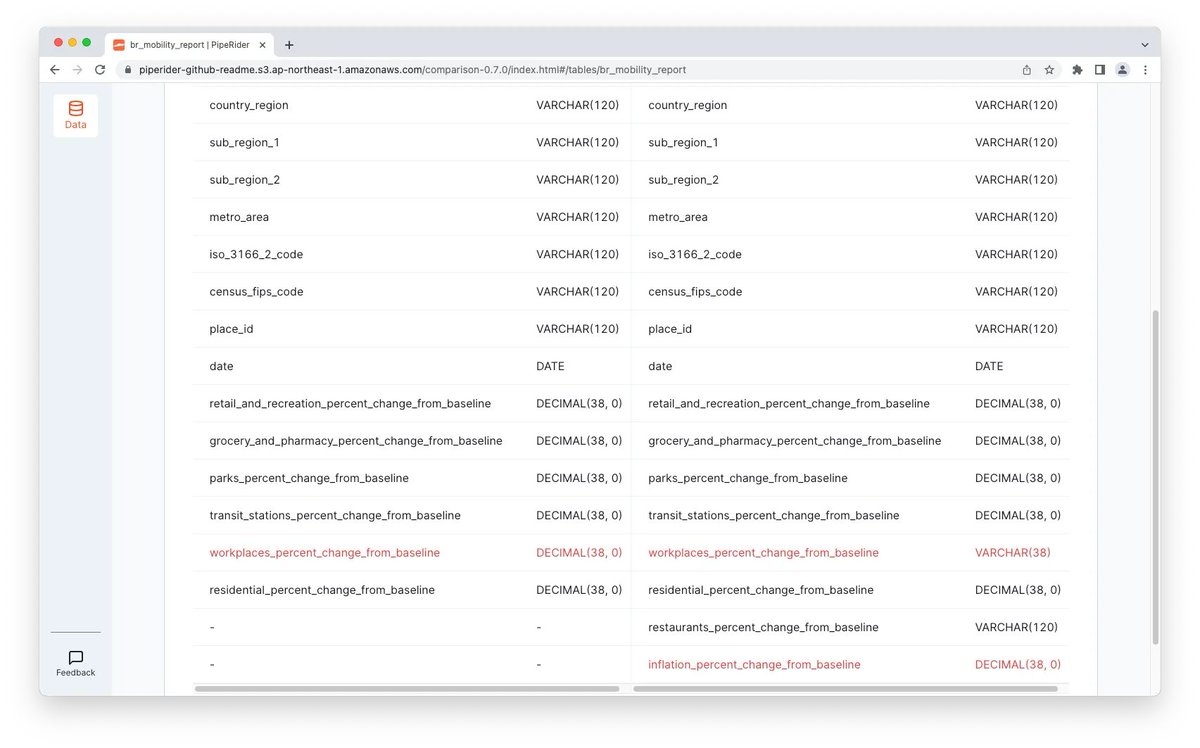Viewport: 1200px width, 748px height.
Task: Bookmark this page with star icon
Action: (x=1049, y=70)
